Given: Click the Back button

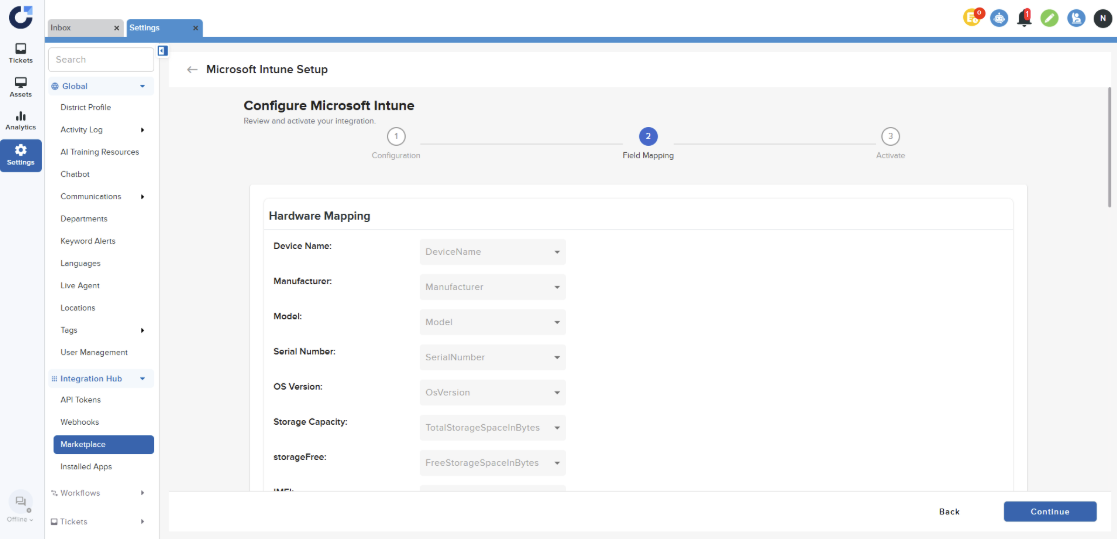Looking at the screenshot, I should [949, 511].
